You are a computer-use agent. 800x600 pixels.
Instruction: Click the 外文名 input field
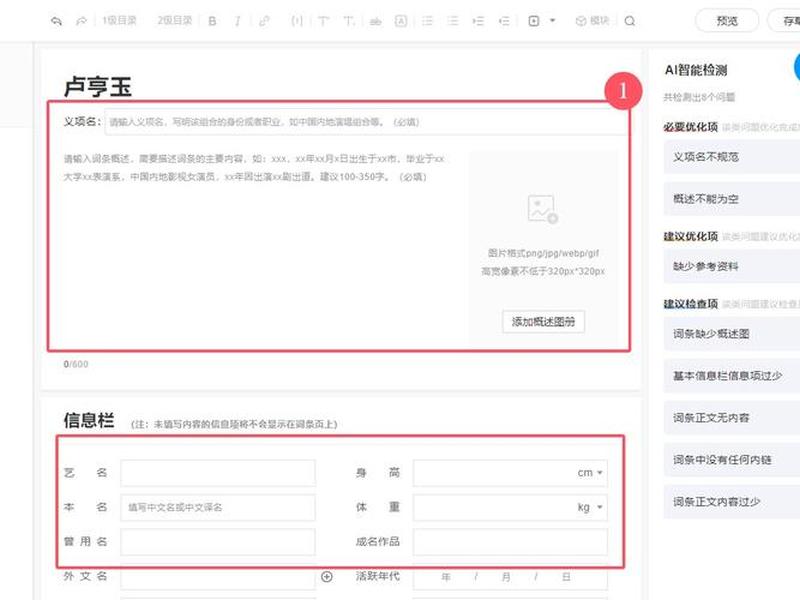click(218, 577)
